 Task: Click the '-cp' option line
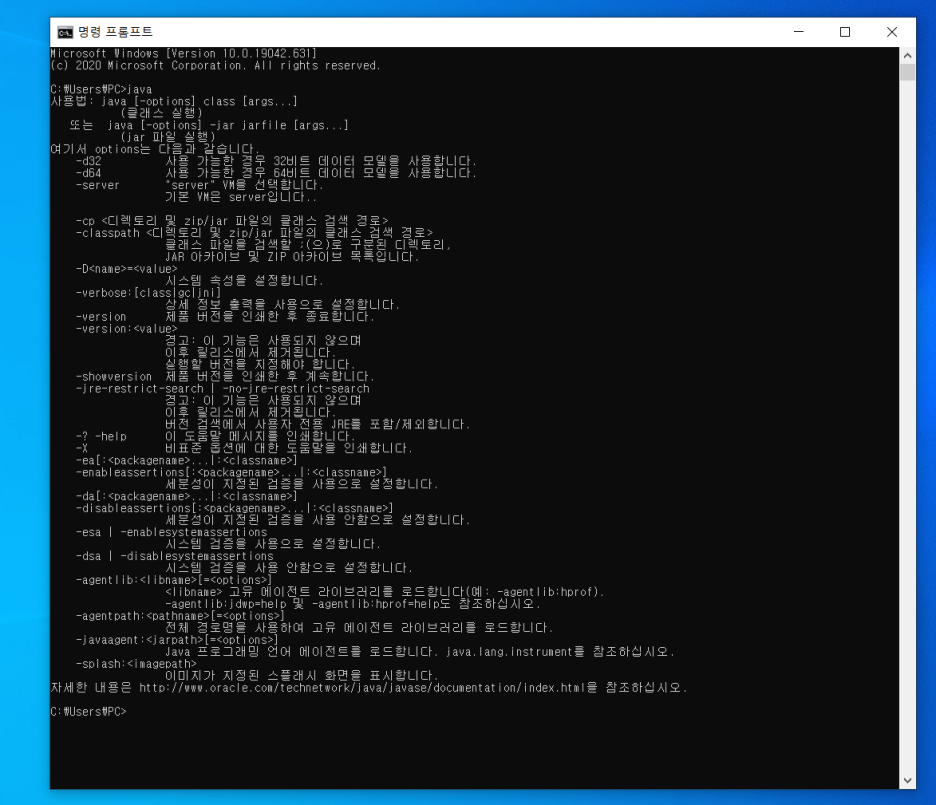click(232, 221)
